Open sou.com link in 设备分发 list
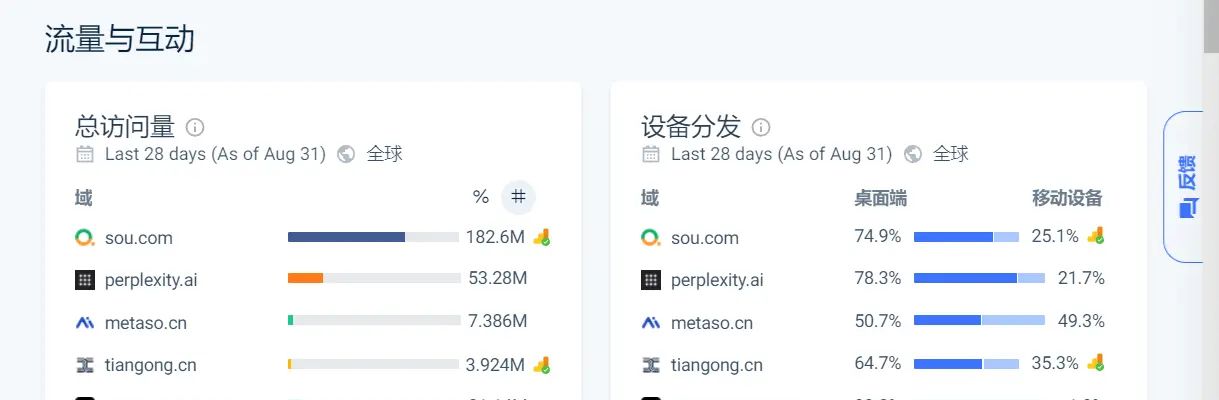Image resolution: width=1219 pixels, height=400 pixels. (704, 238)
